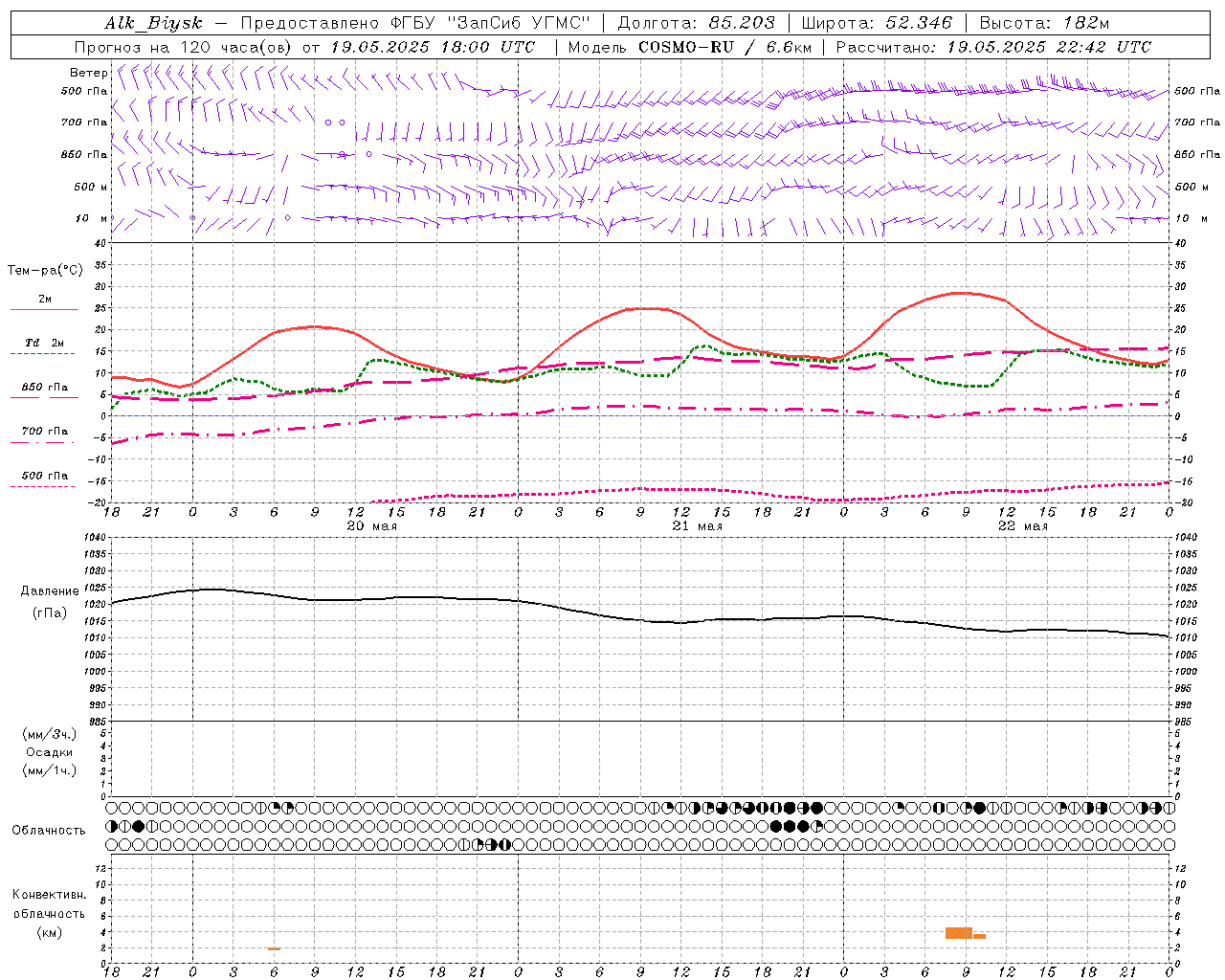Screen dimensions: 1225x980
Task: Click the station name Alk_Biysk in the header
Action: coord(153,23)
